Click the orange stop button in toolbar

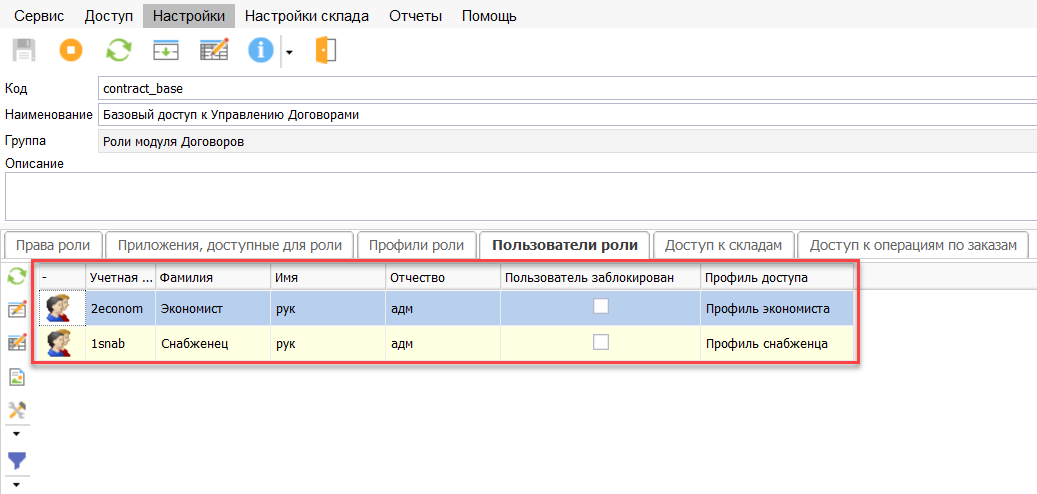pos(71,50)
